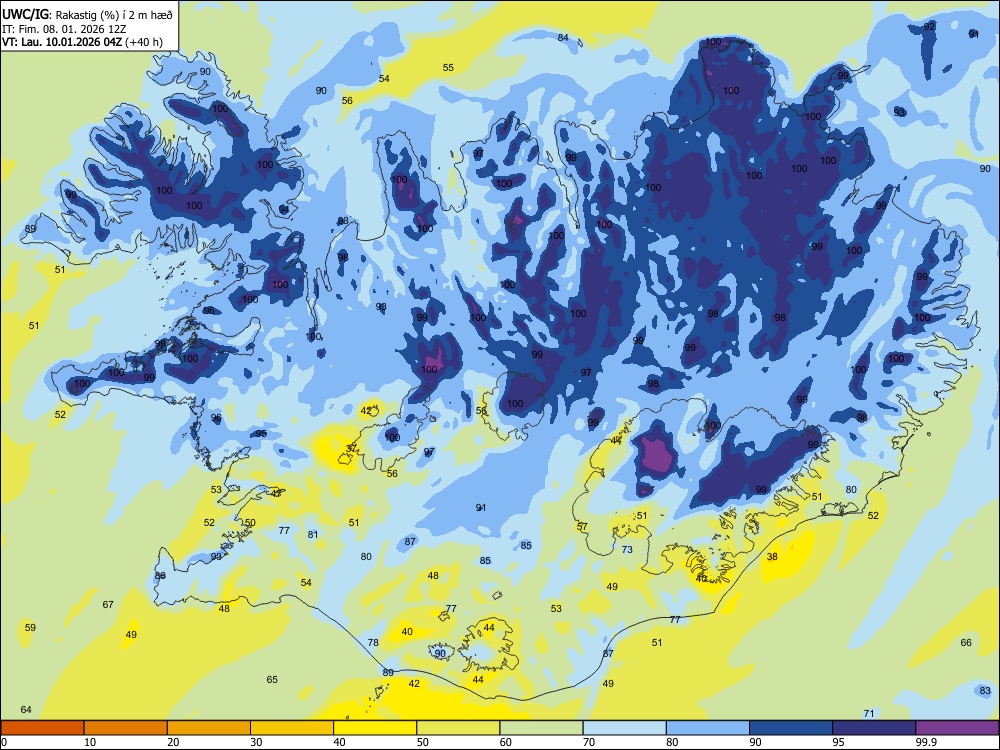
Task: Click the humidity value 38 in the southeast
Action: 772,557
